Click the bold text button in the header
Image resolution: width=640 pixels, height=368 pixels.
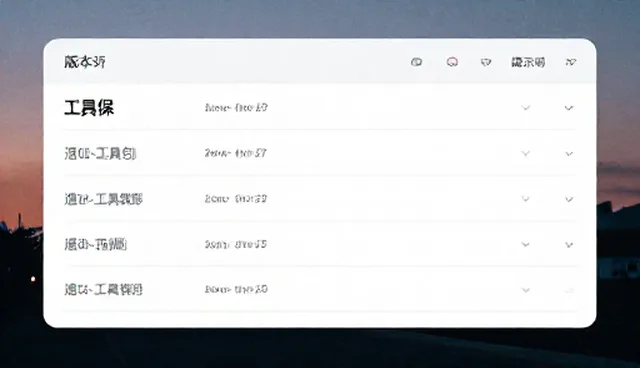point(528,62)
